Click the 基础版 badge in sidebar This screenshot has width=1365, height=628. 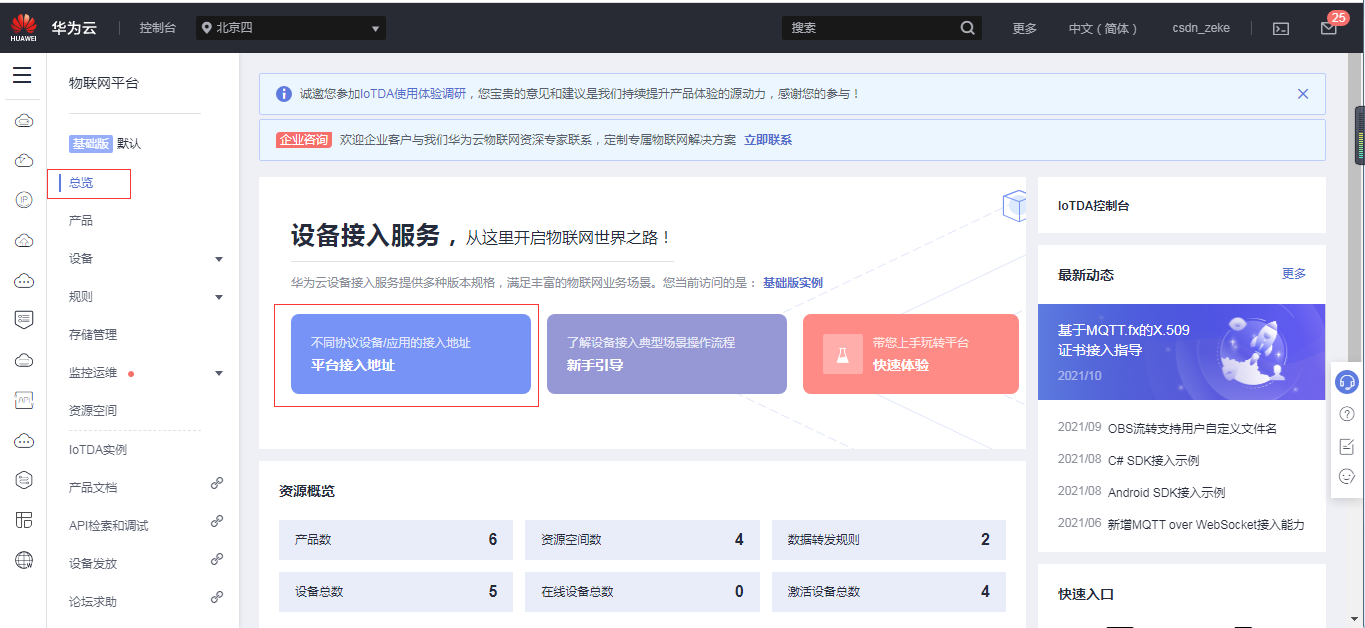point(91,144)
